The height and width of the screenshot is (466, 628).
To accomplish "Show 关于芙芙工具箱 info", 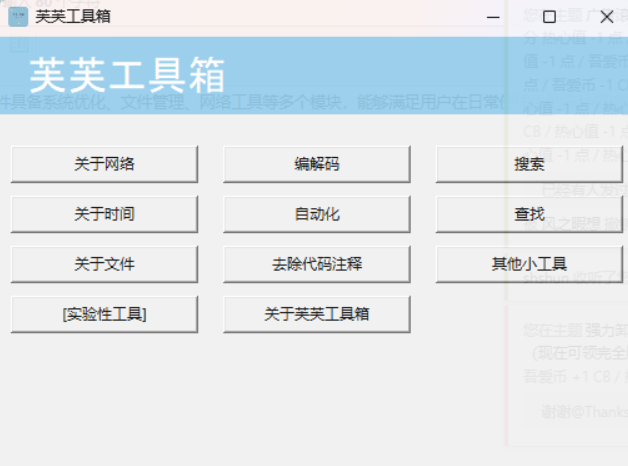I will pyautogui.click(x=317, y=314).
